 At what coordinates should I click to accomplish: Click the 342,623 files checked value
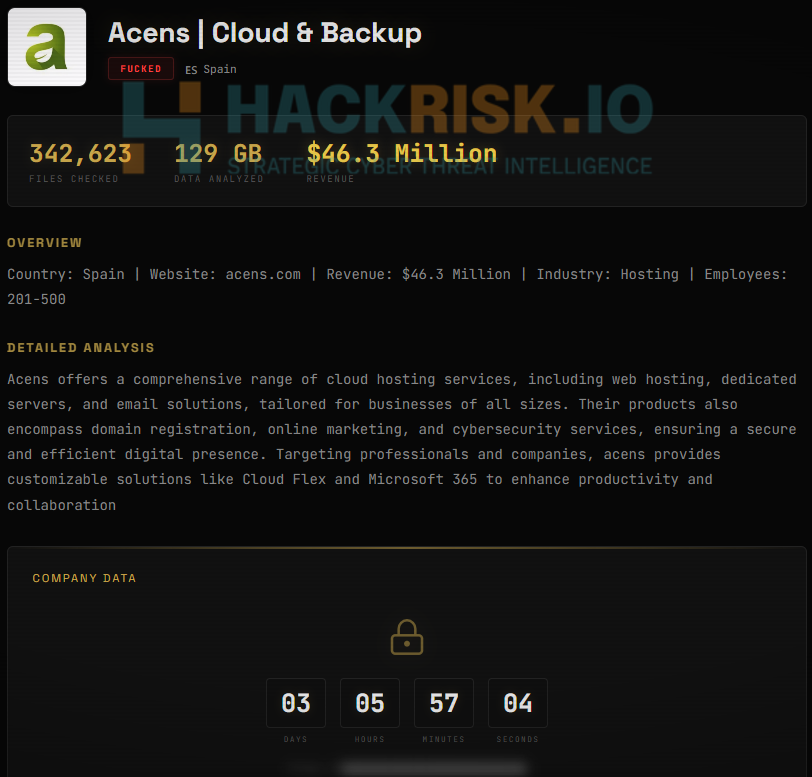click(80, 153)
